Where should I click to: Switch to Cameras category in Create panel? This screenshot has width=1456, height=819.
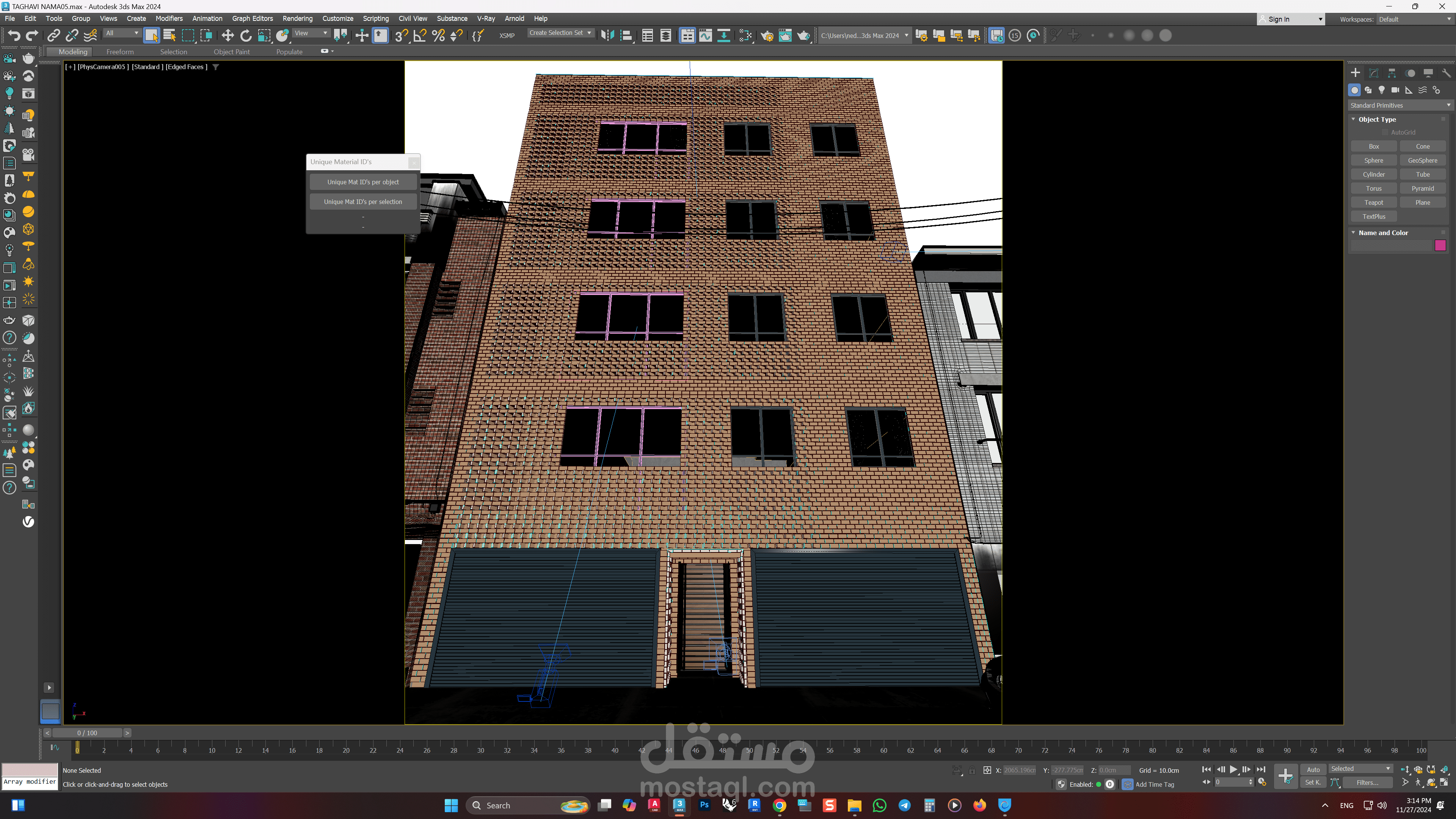pyautogui.click(x=1395, y=90)
